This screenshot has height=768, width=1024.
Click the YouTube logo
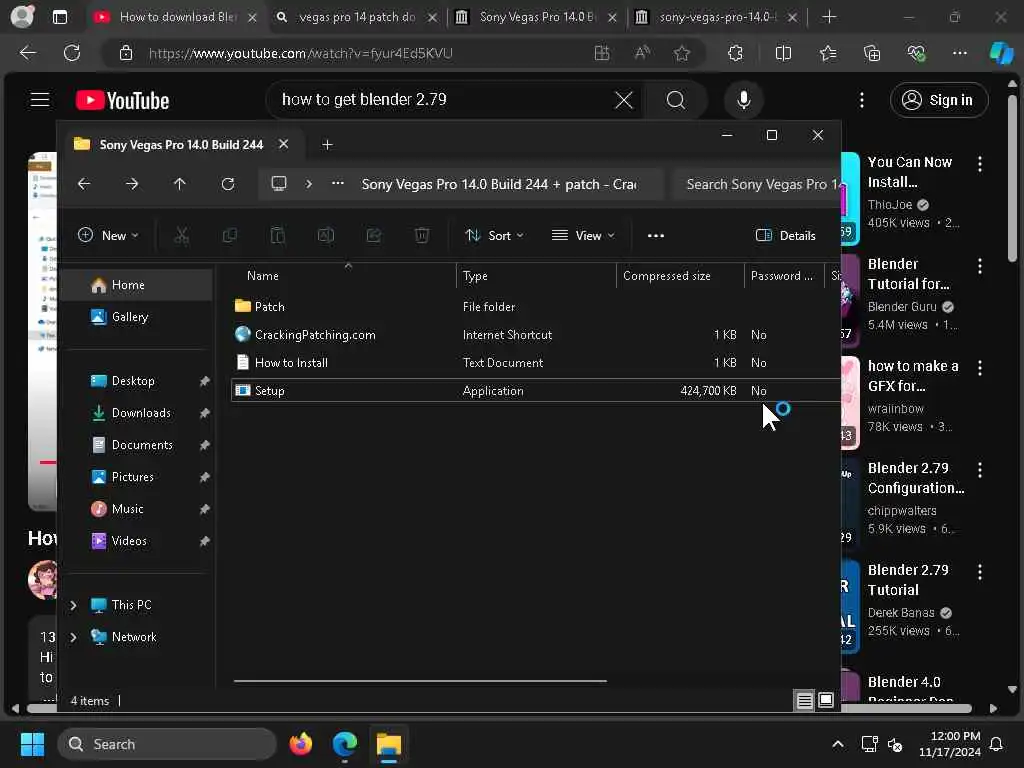(122, 100)
